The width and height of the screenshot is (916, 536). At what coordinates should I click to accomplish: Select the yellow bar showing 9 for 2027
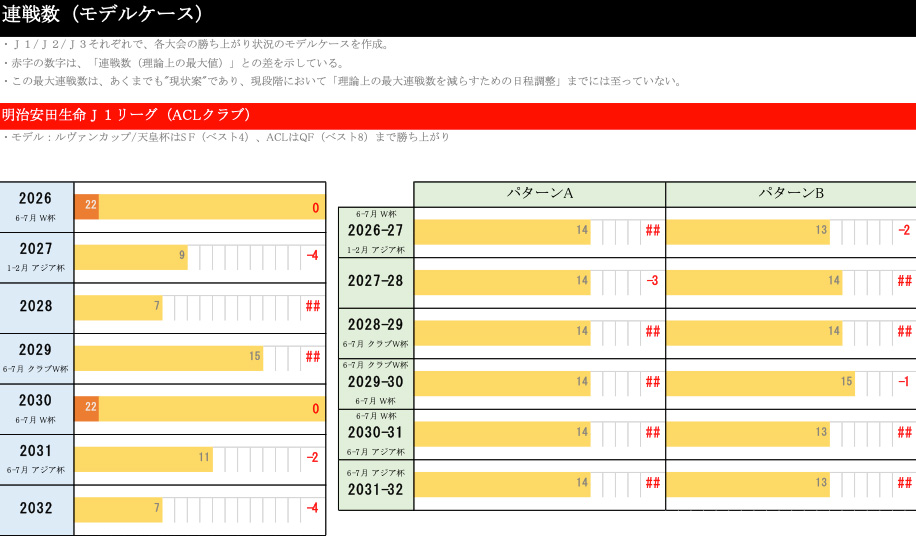pos(130,257)
